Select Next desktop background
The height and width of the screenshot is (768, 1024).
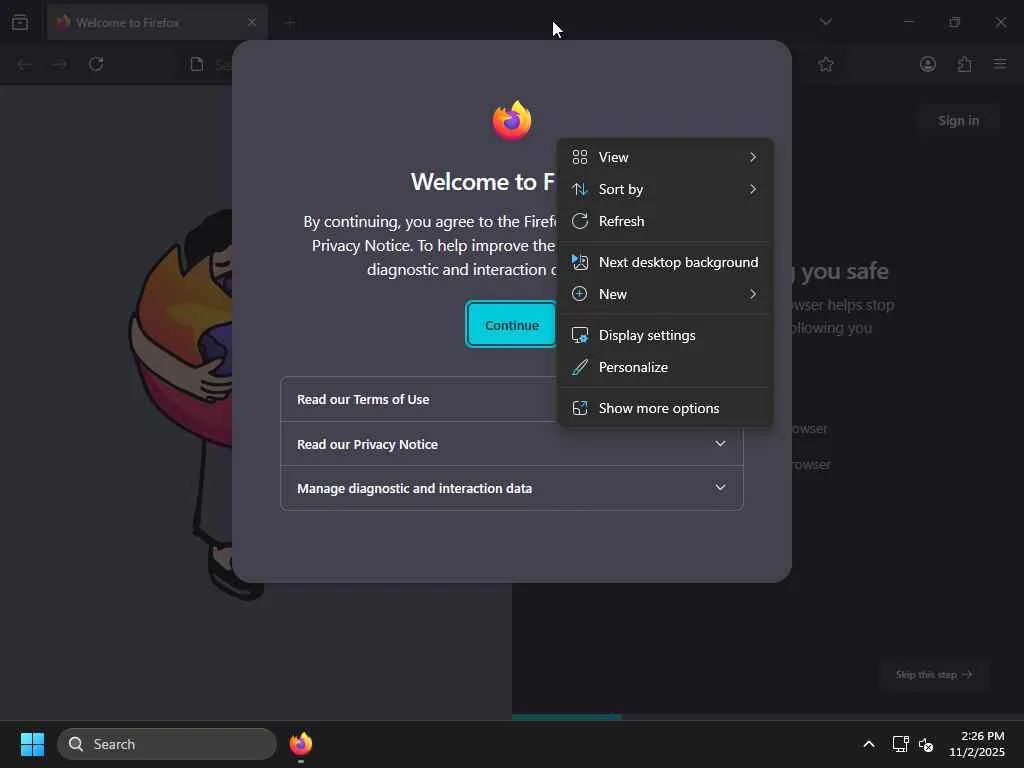click(x=665, y=263)
